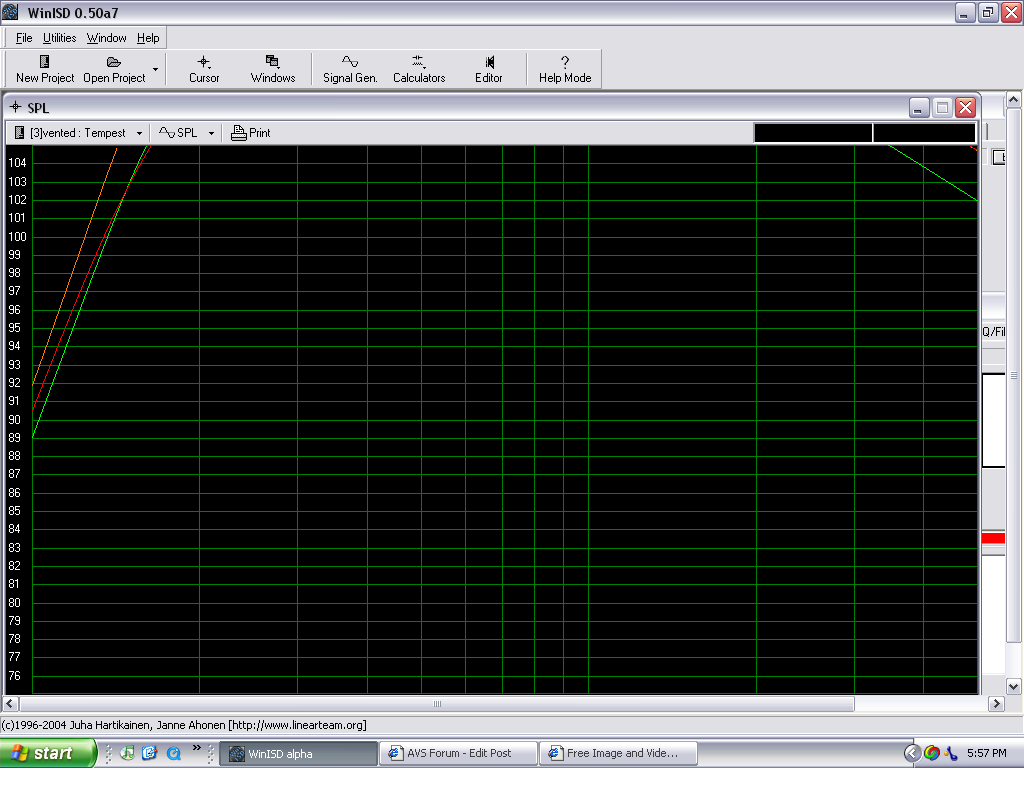Open the Utilities menu

[59, 38]
